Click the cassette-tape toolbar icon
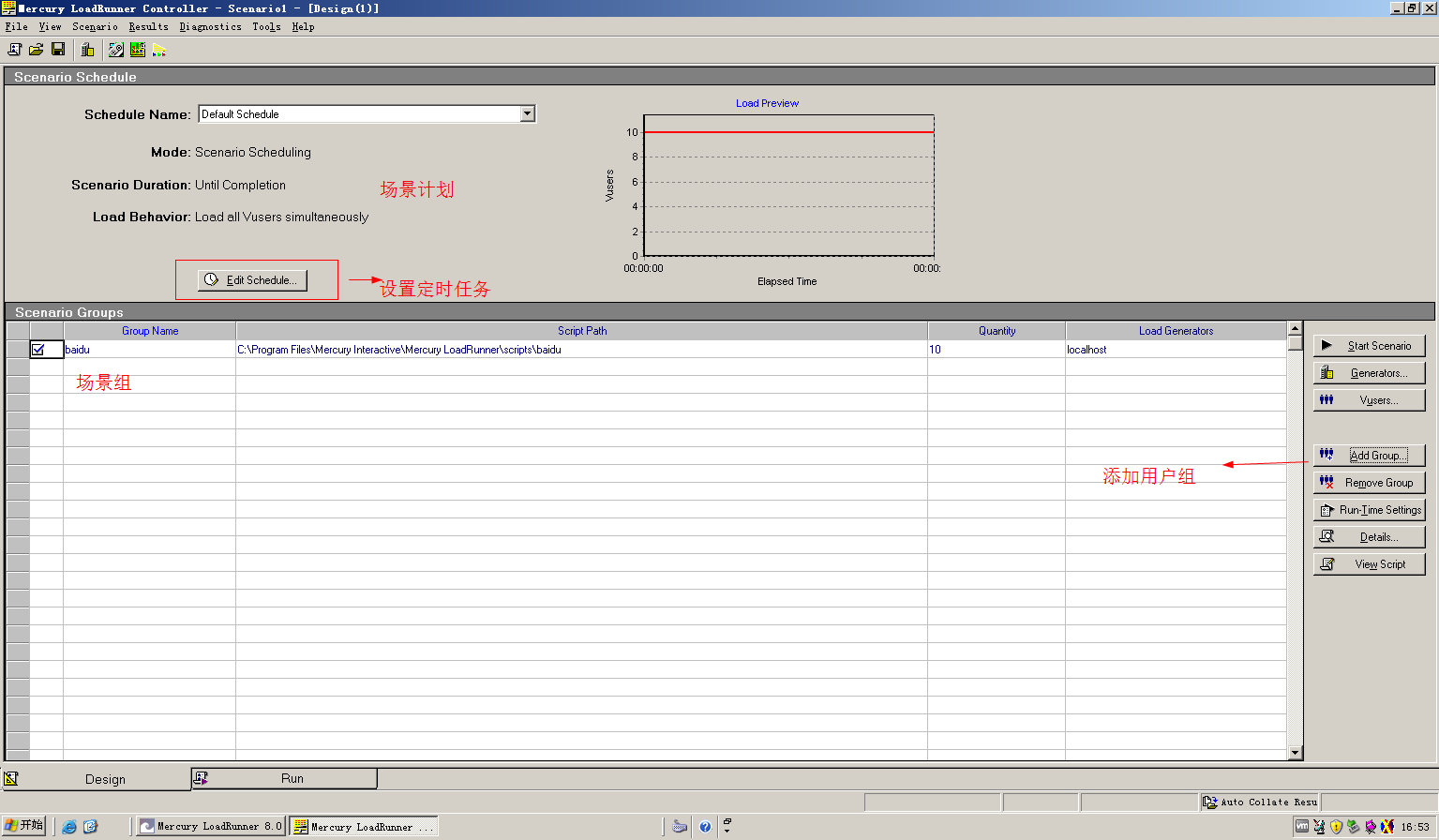The height and width of the screenshot is (840, 1439). point(116,49)
